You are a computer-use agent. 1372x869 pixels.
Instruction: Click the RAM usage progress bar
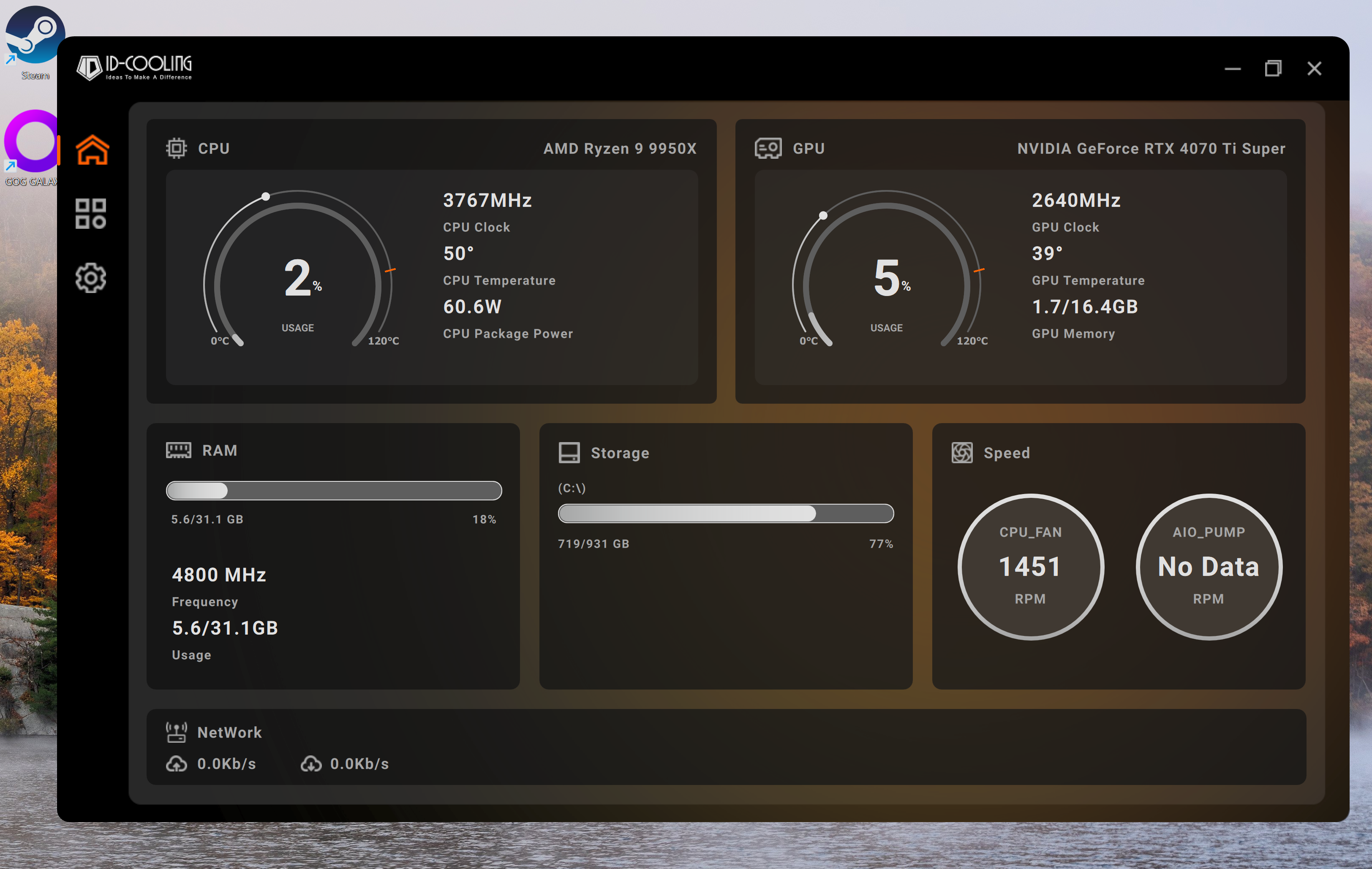333,490
